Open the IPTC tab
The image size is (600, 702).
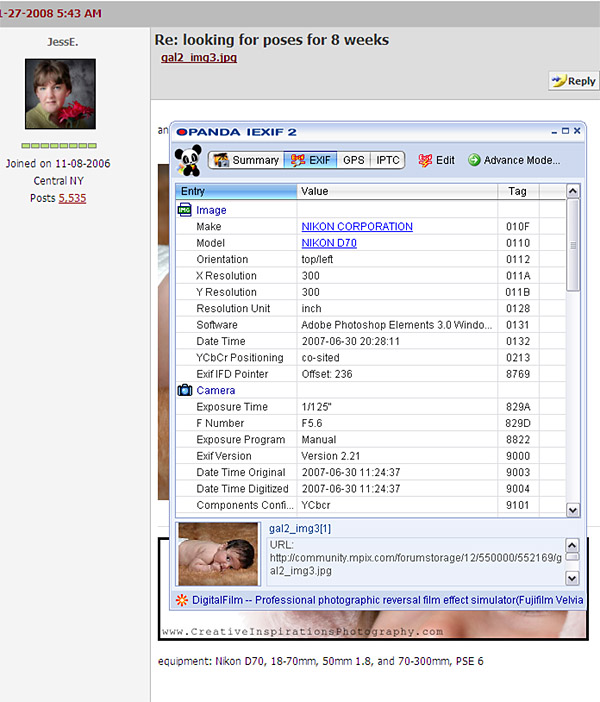pyautogui.click(x=387, y=160)
